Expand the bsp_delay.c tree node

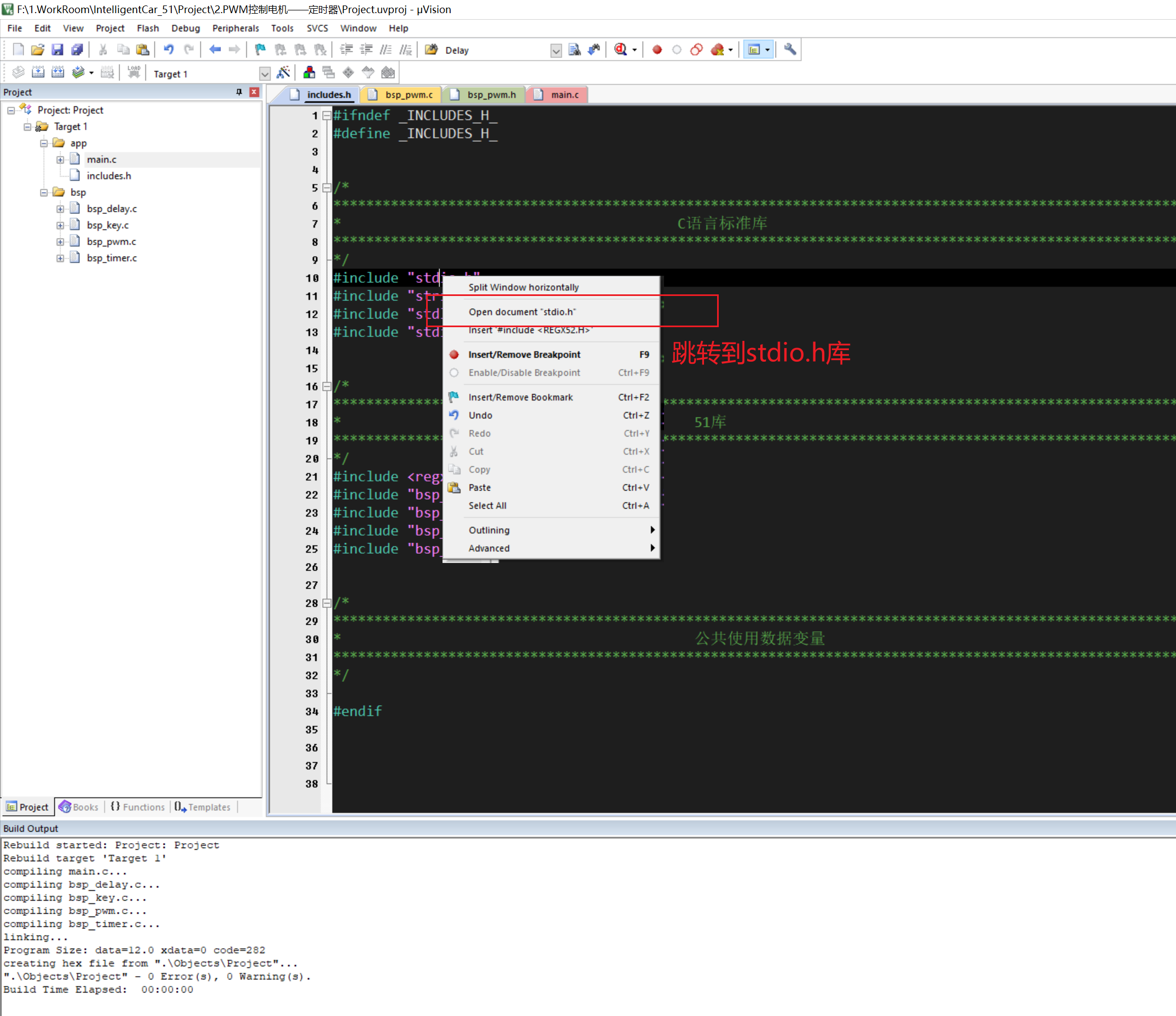pos(60,210)
